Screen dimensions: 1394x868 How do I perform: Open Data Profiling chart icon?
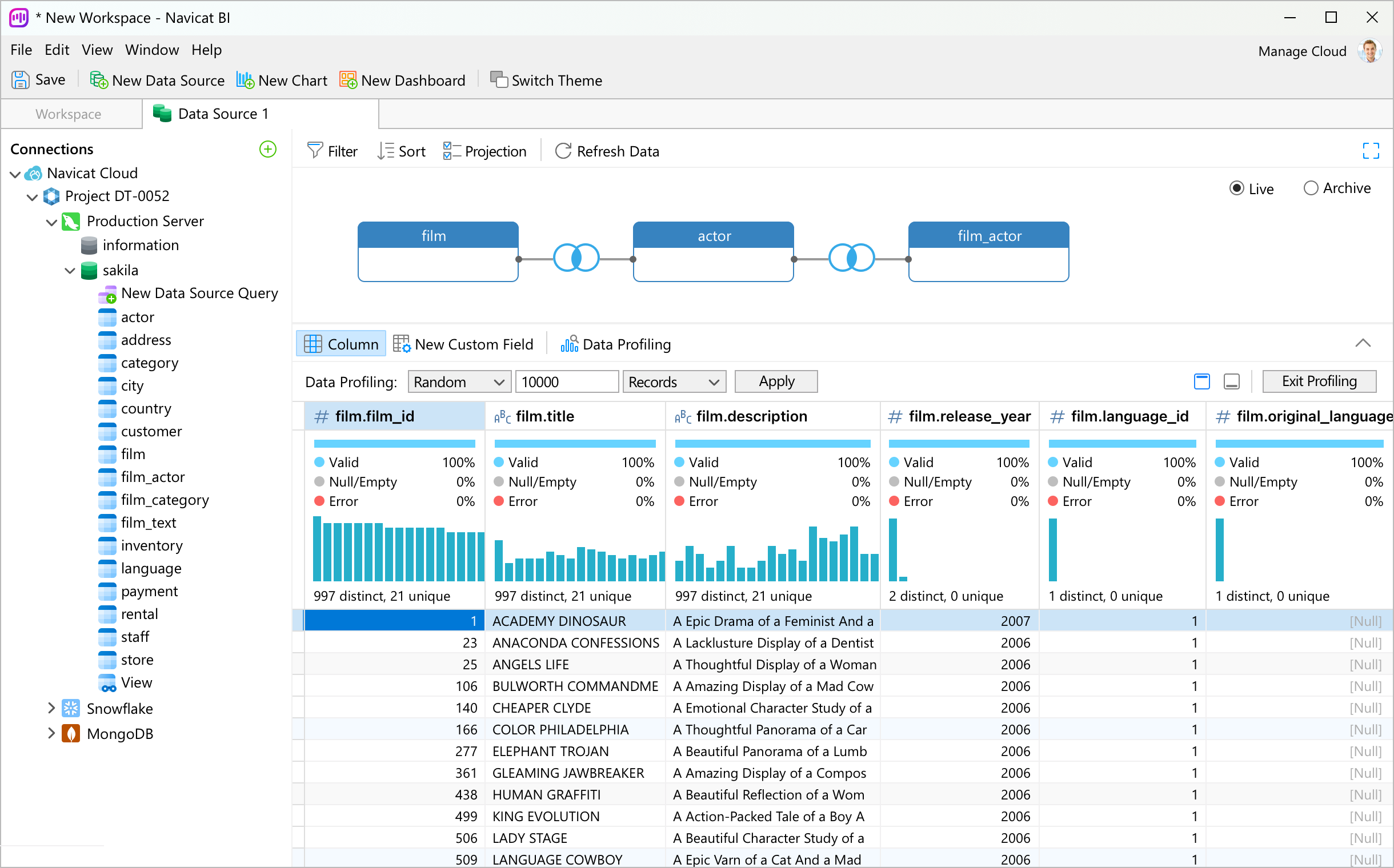[568, 344]
